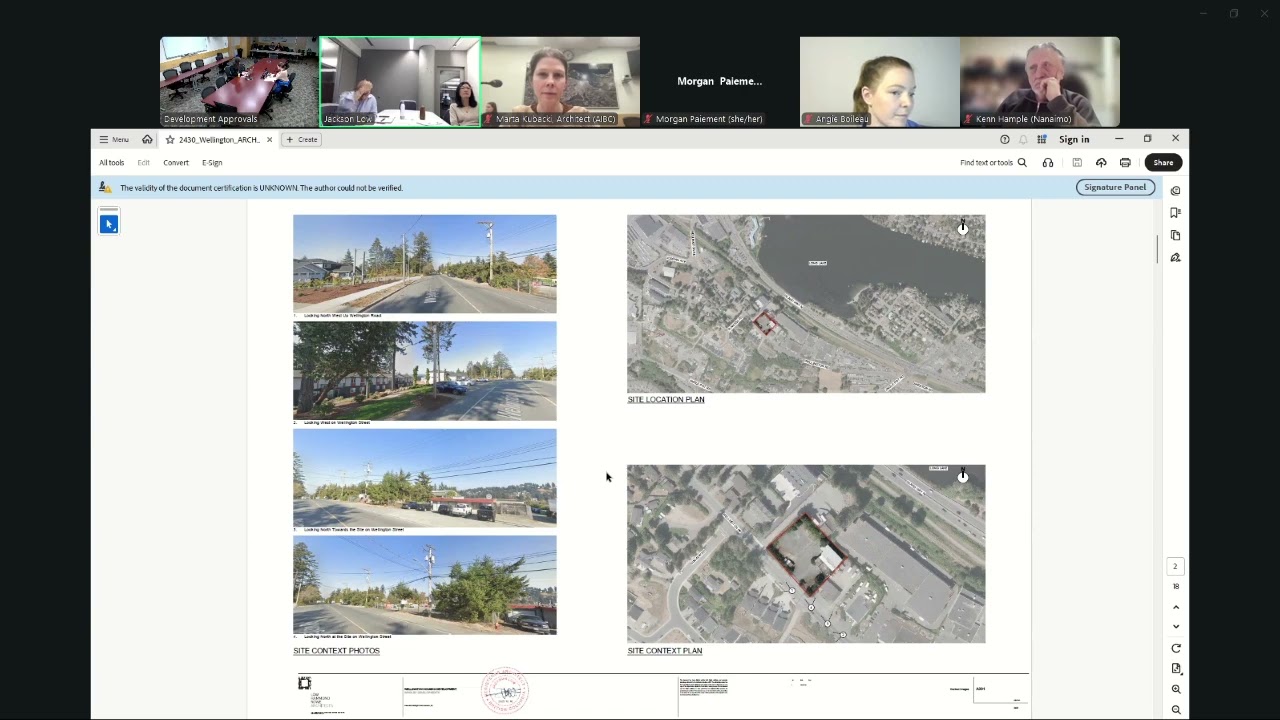Click the Save file disk icon

(x=1077, y=162)
